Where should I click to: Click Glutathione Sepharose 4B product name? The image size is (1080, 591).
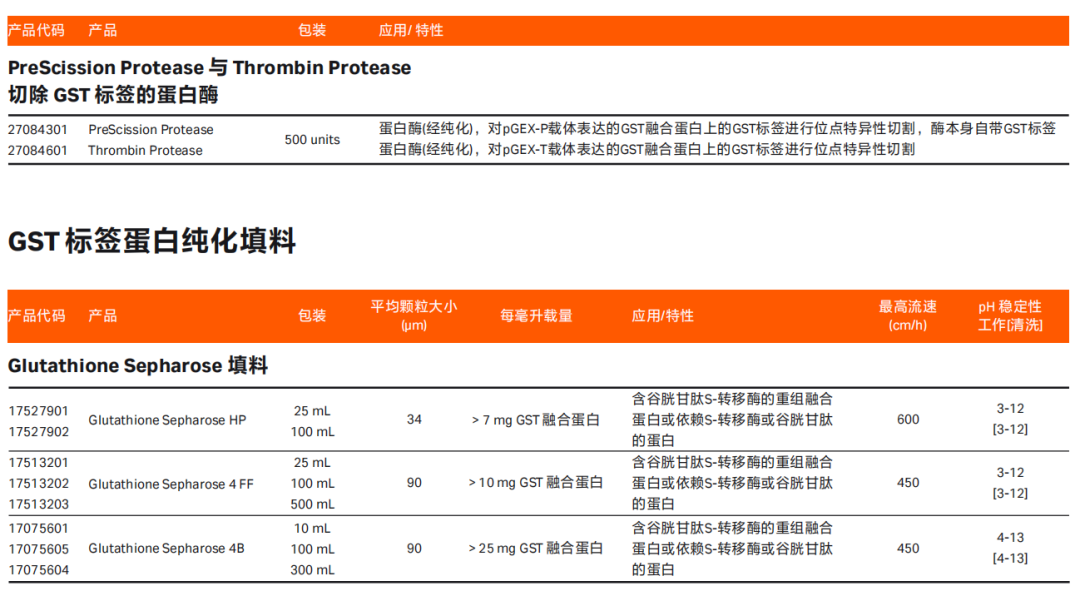[x=166, y=548]
